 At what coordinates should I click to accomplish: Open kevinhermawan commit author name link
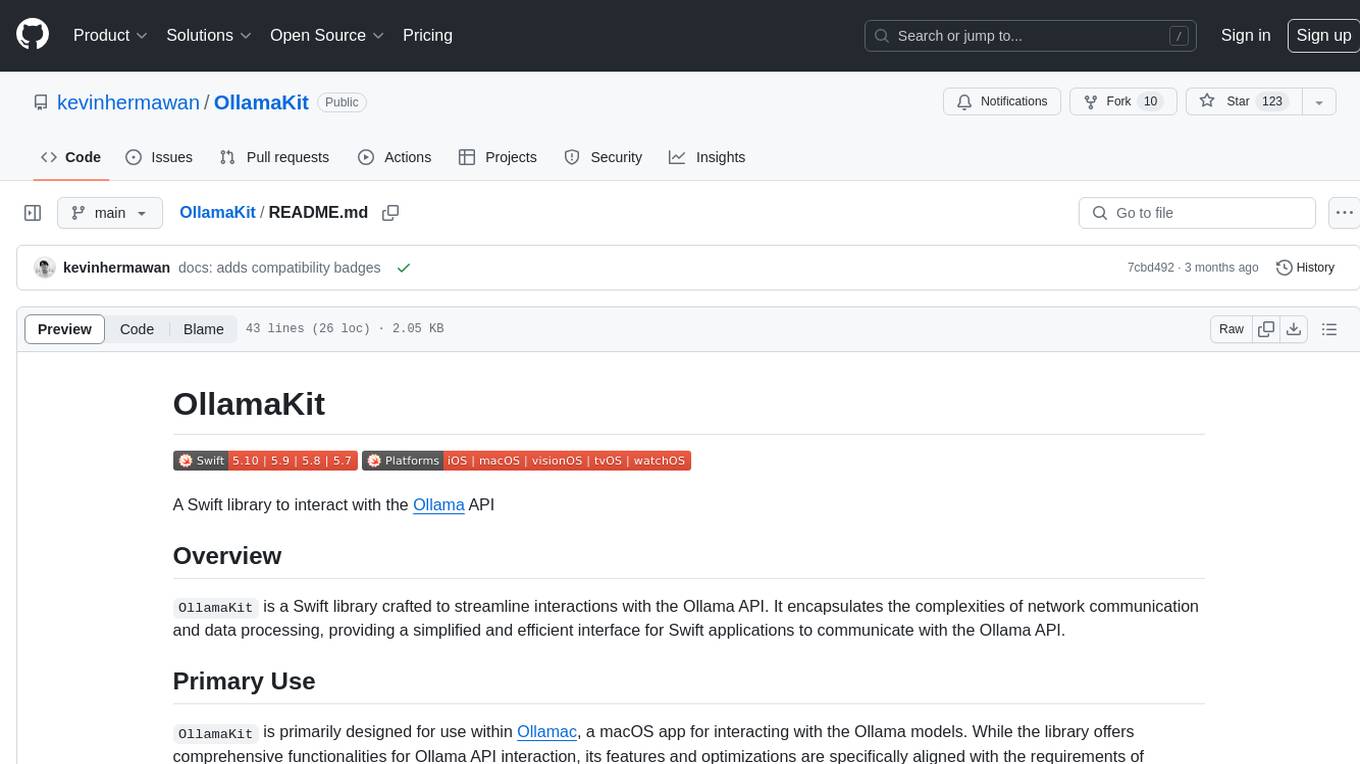[116, 268]
